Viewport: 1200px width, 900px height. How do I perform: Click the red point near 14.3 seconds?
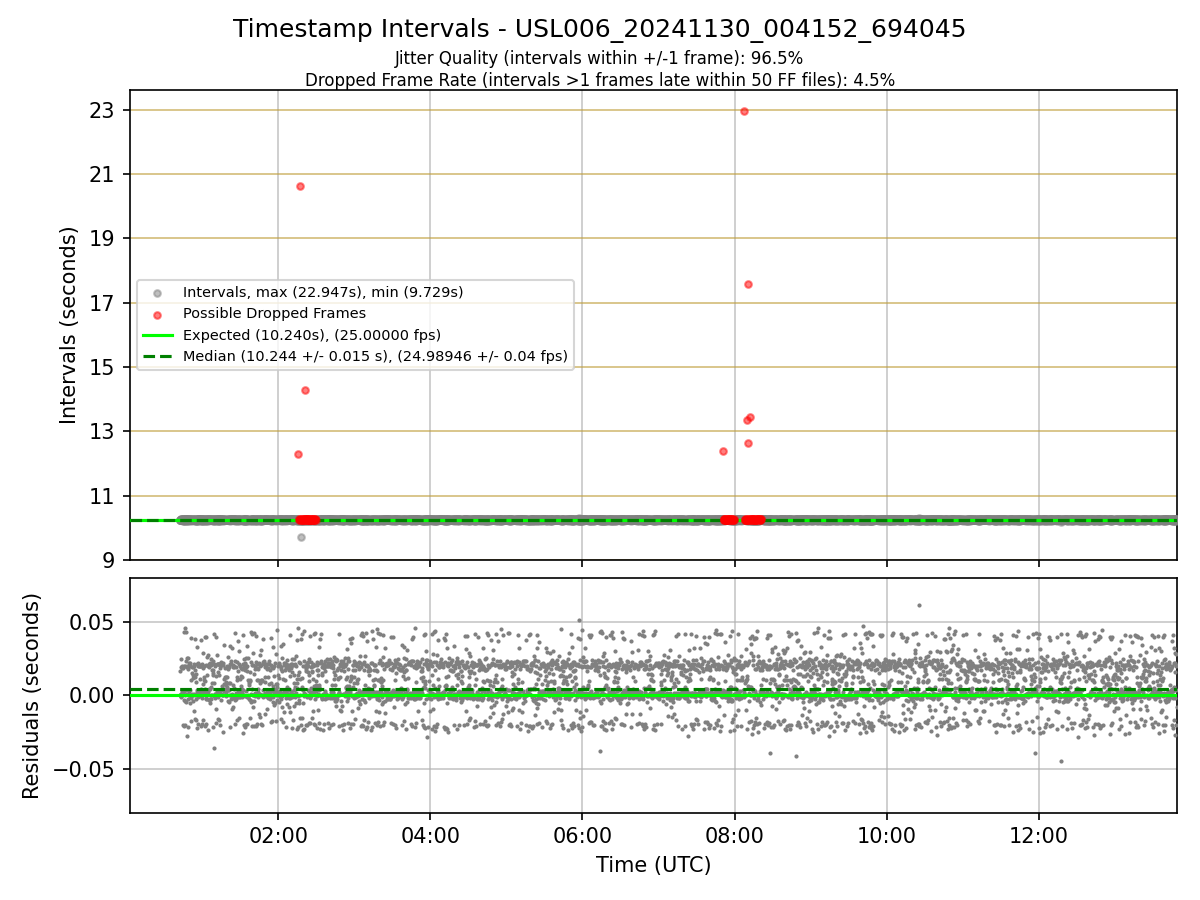coord(305,390)
